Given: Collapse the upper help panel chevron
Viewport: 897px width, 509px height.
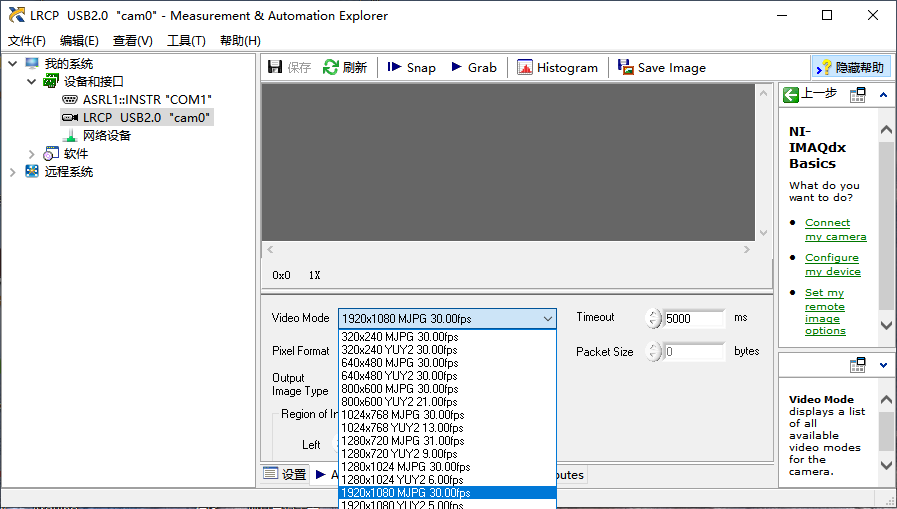Looking at the screenshot, I should 883,95.
